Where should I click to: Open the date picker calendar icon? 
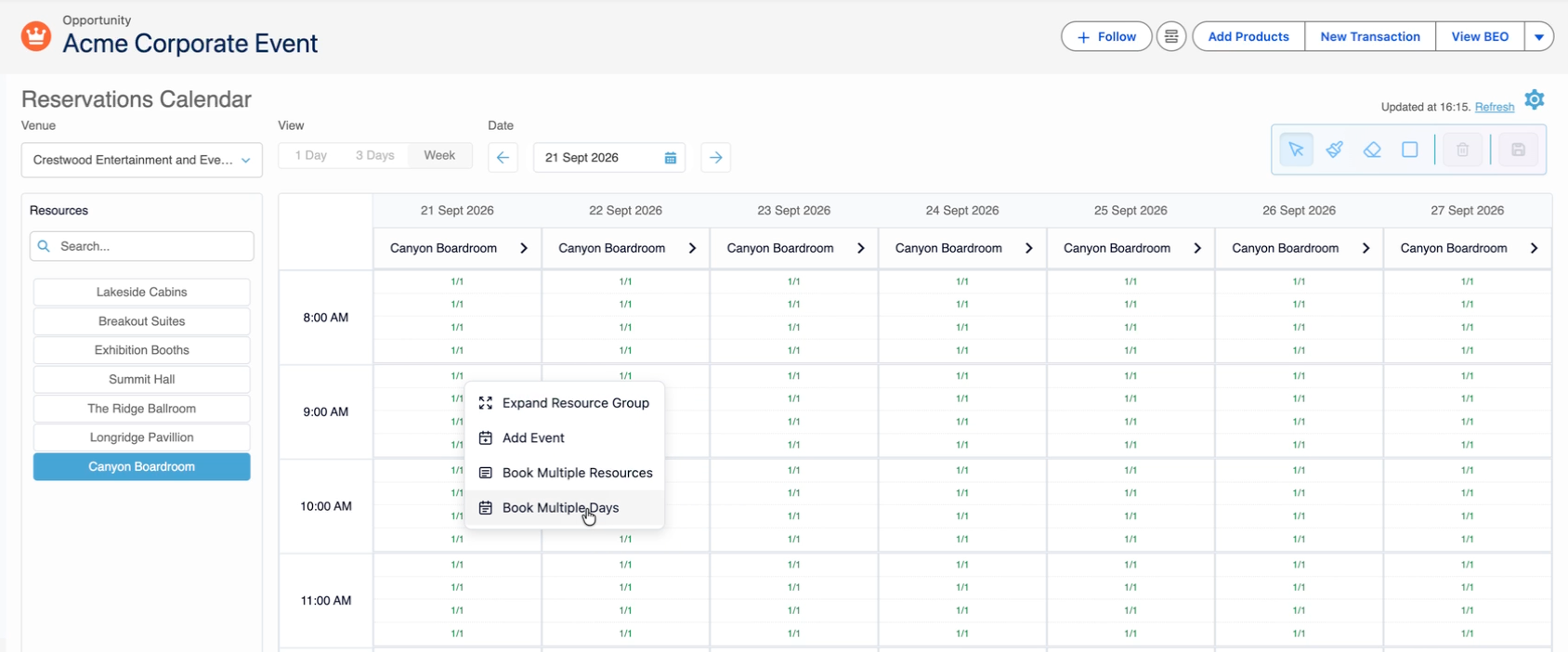coord(671,158)
